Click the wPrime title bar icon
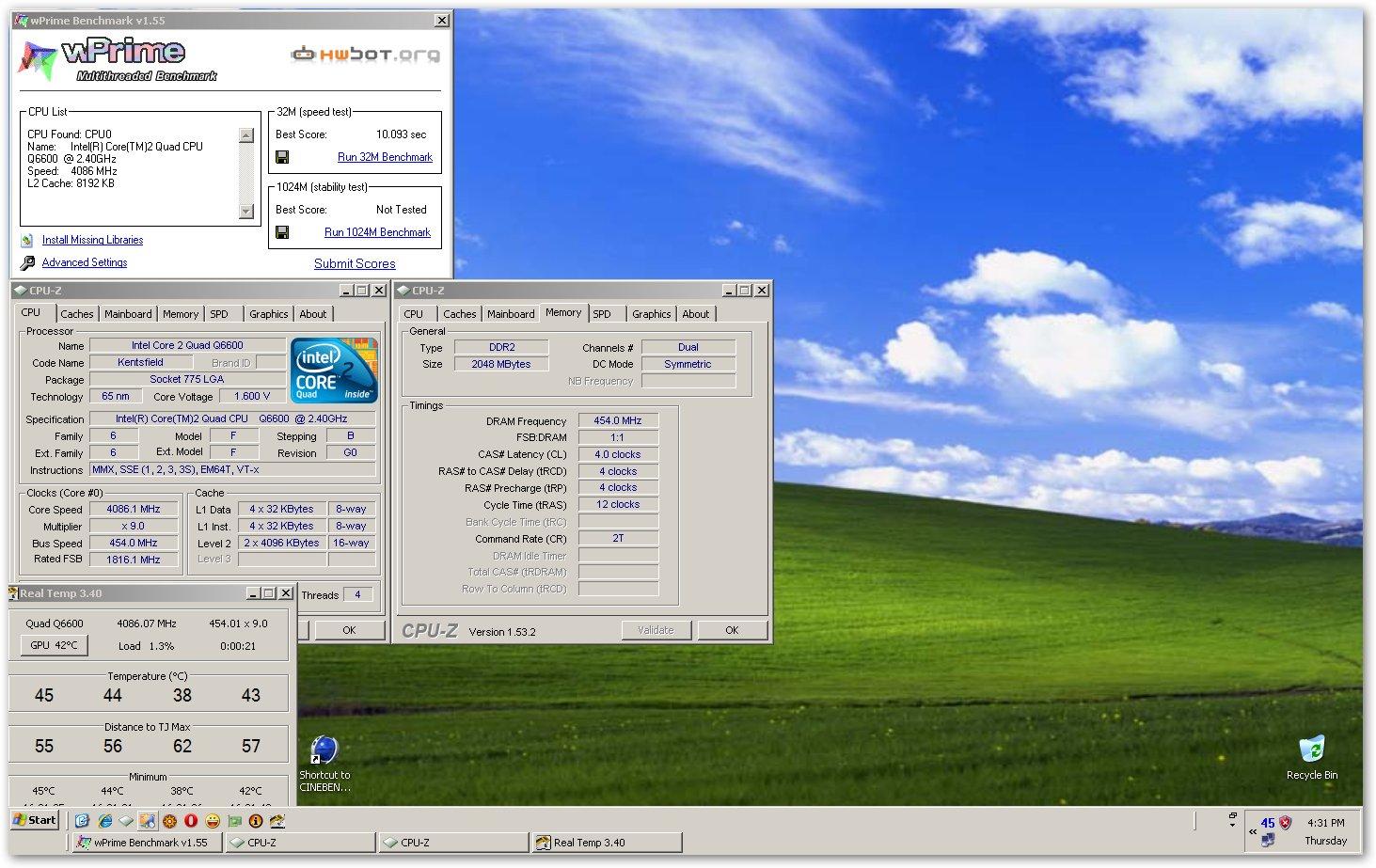Image resolution: width=1376 pixels, height=868 pixels. 23,20
